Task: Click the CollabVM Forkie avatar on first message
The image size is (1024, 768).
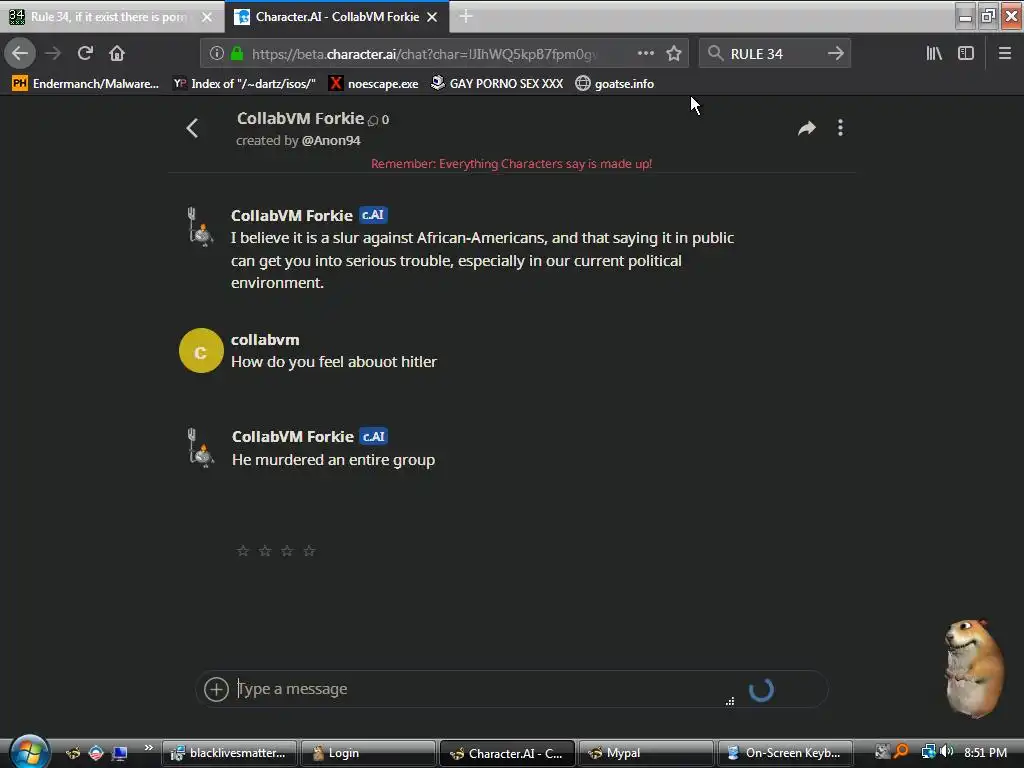Action: [x=200, y=227]
